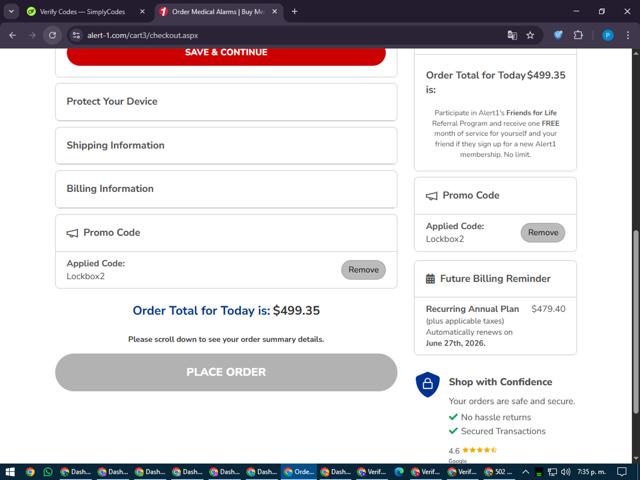The width and height of the screenshot is (640, 480).
Task: Expand Promo Code section under Billing Information
Action: [x=226, y=233]
